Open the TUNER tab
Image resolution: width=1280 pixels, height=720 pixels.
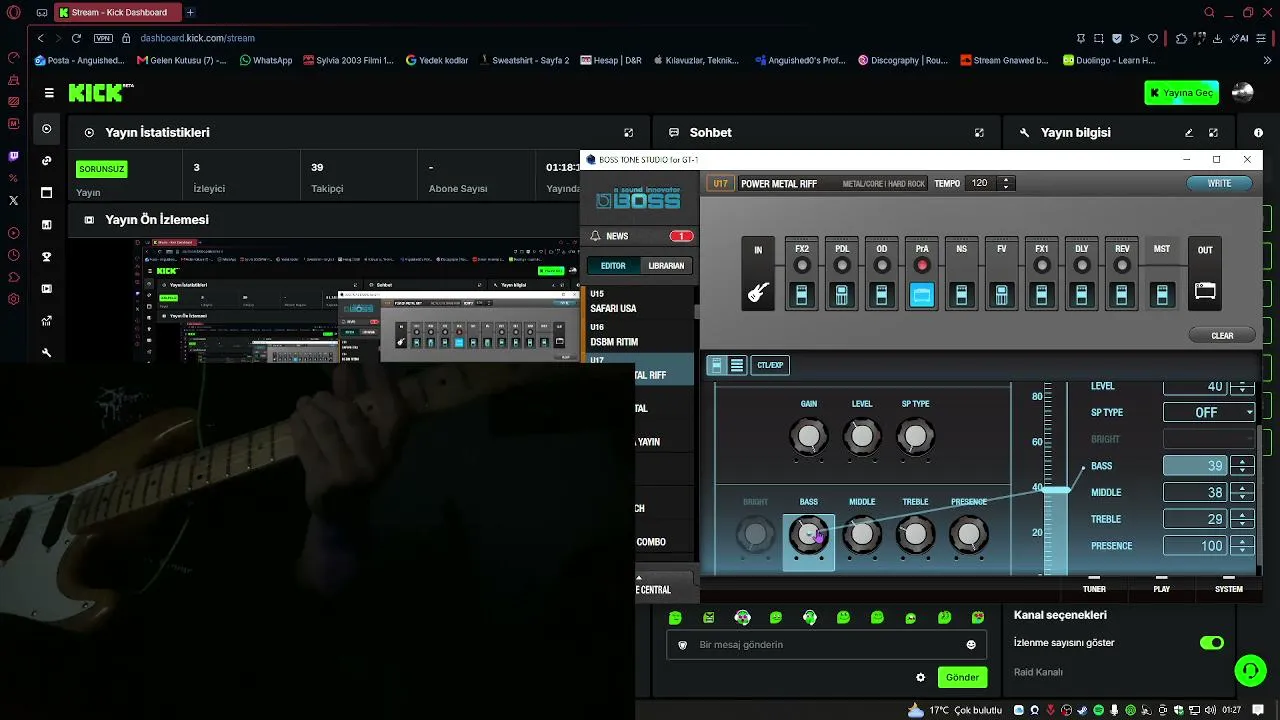click(1094, 589)
